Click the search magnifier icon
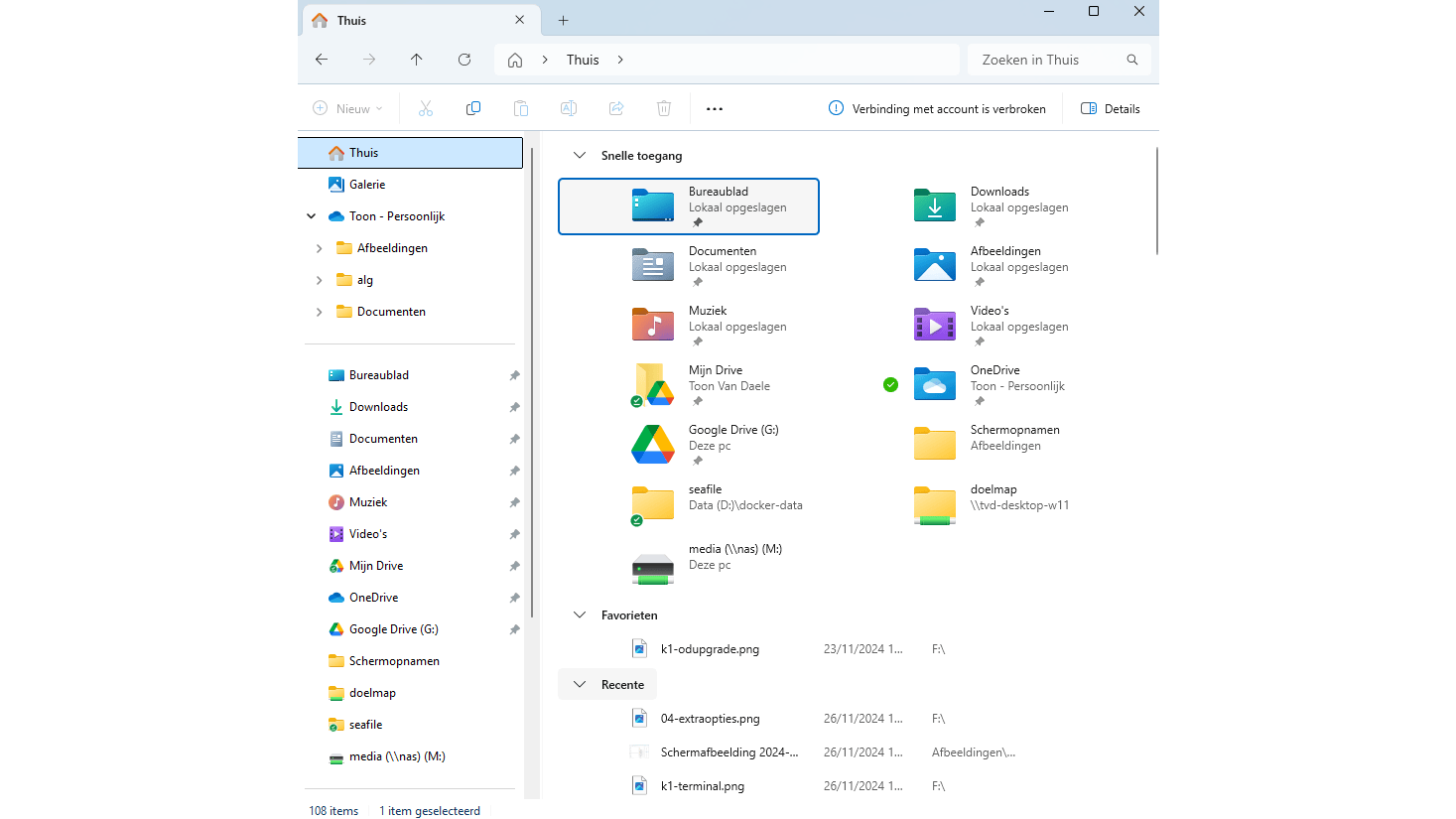 point(1131,60)
